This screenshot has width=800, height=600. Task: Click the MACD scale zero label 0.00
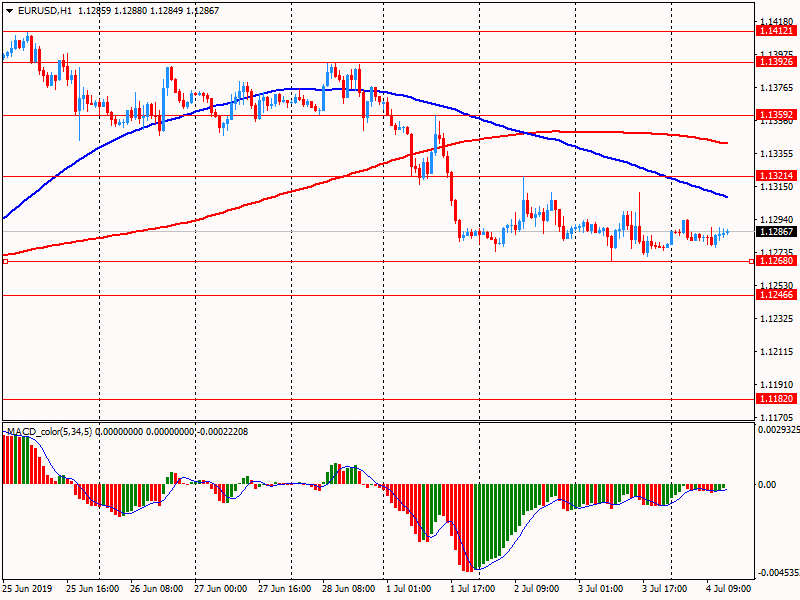(767, 484)
